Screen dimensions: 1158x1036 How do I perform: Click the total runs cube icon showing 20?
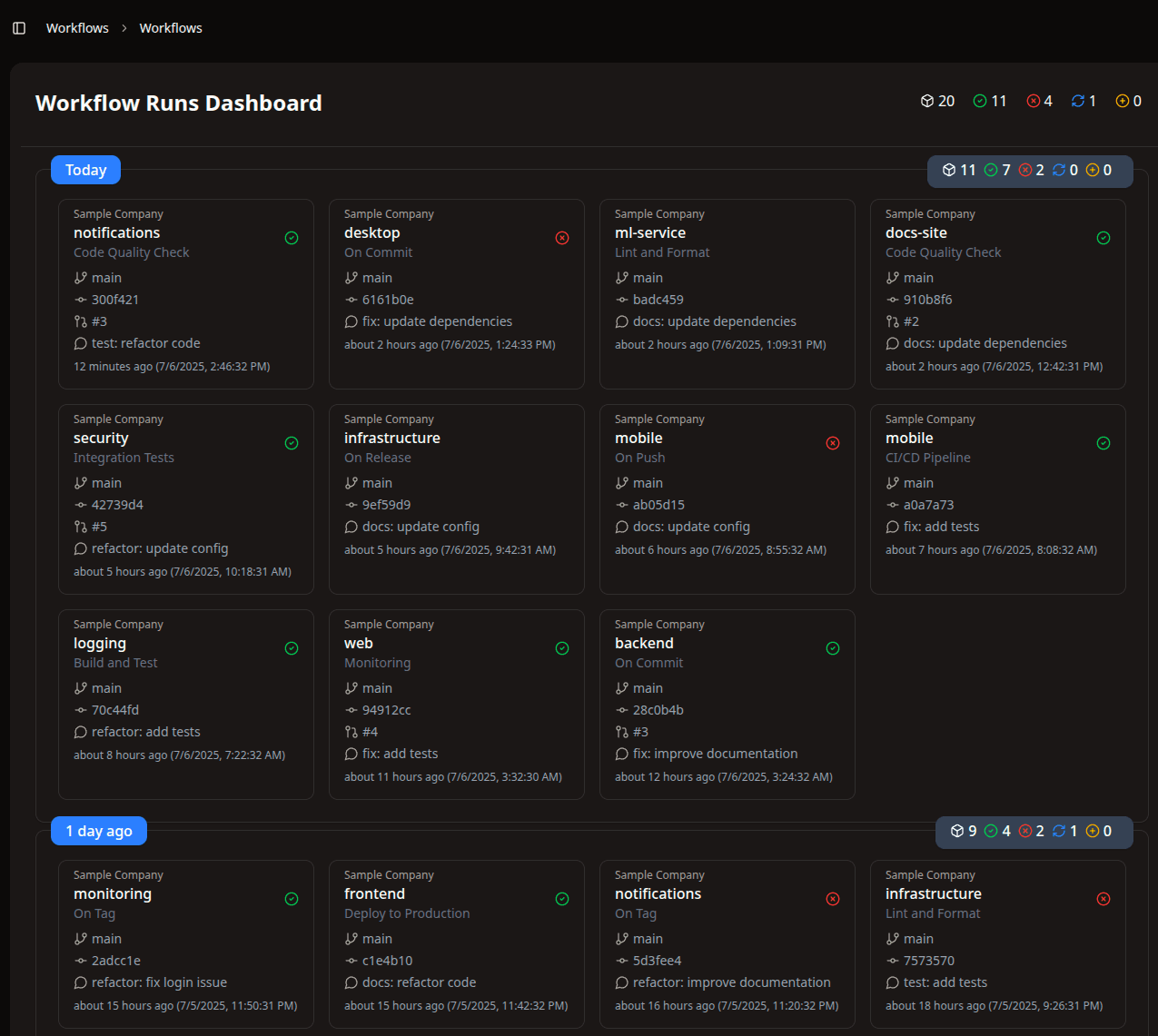[927, 101]
